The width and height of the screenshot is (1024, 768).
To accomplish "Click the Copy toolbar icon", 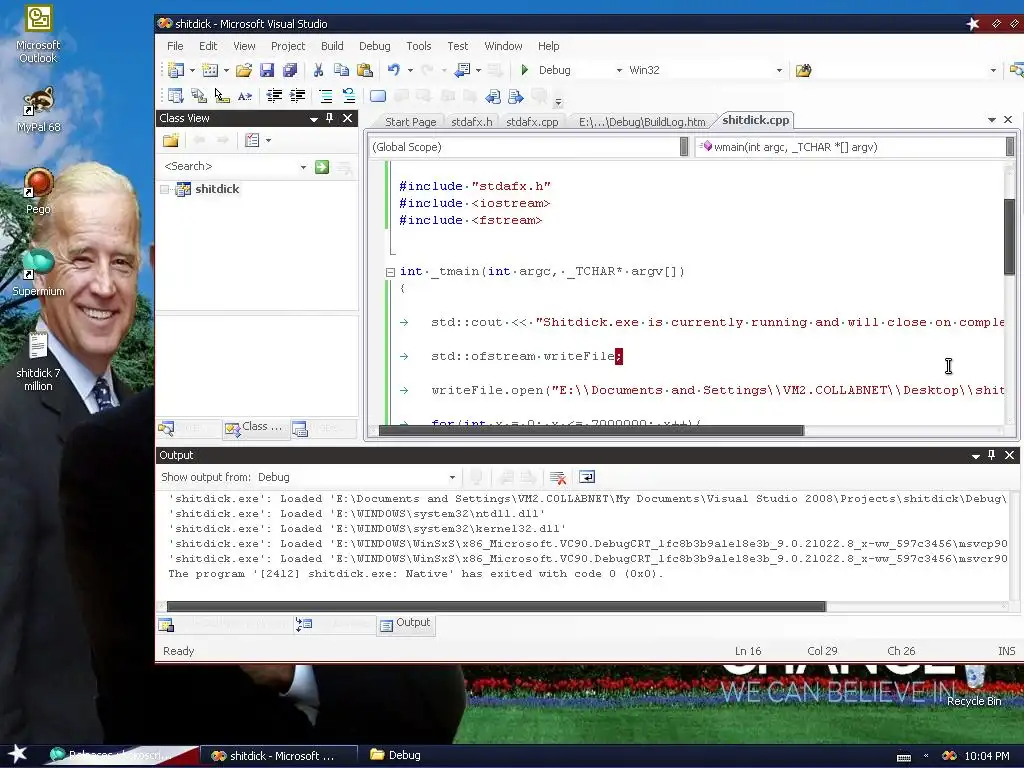I will (341, 70).
